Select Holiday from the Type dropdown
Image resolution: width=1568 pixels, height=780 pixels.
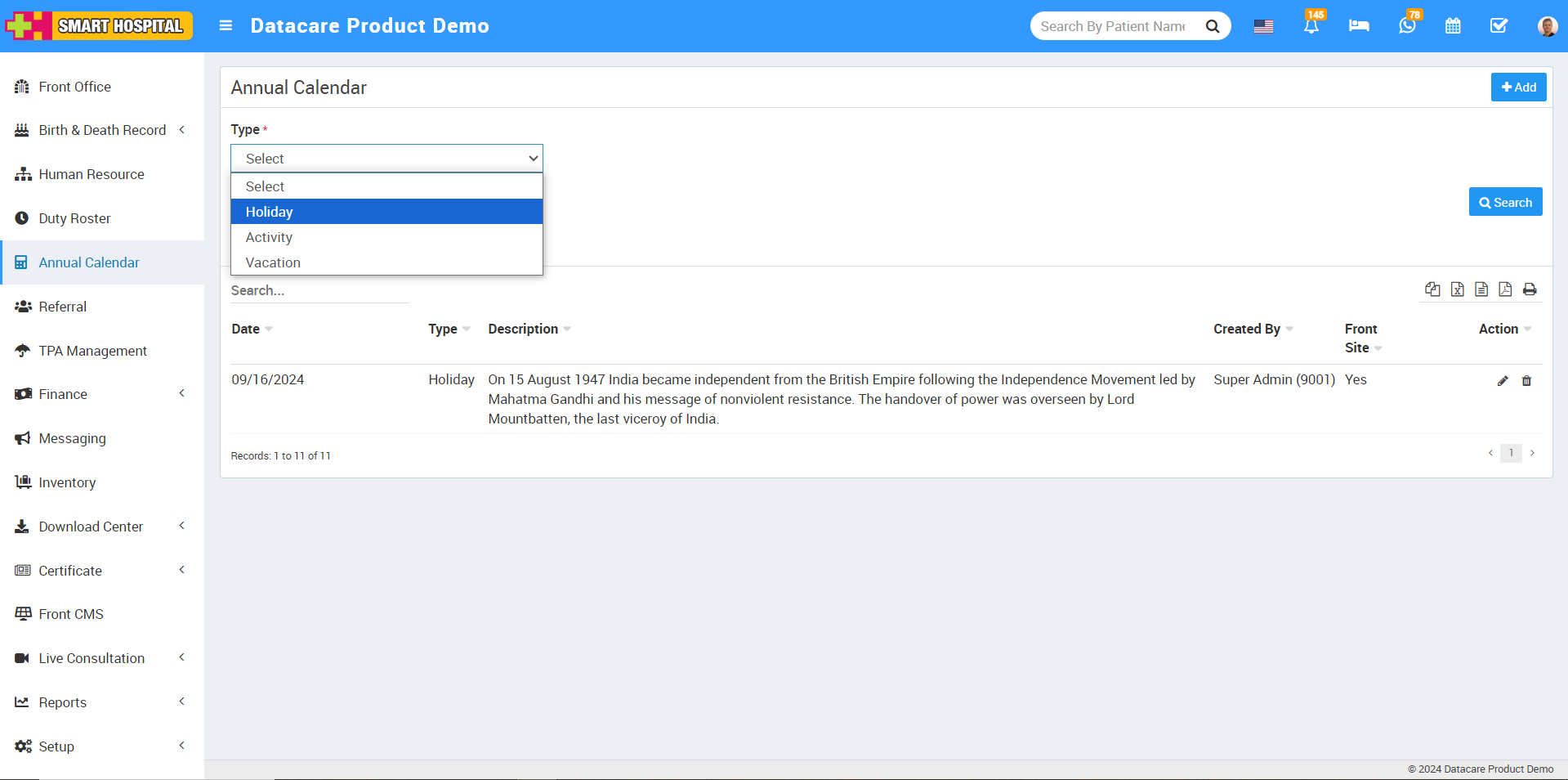tap(269, 212)
